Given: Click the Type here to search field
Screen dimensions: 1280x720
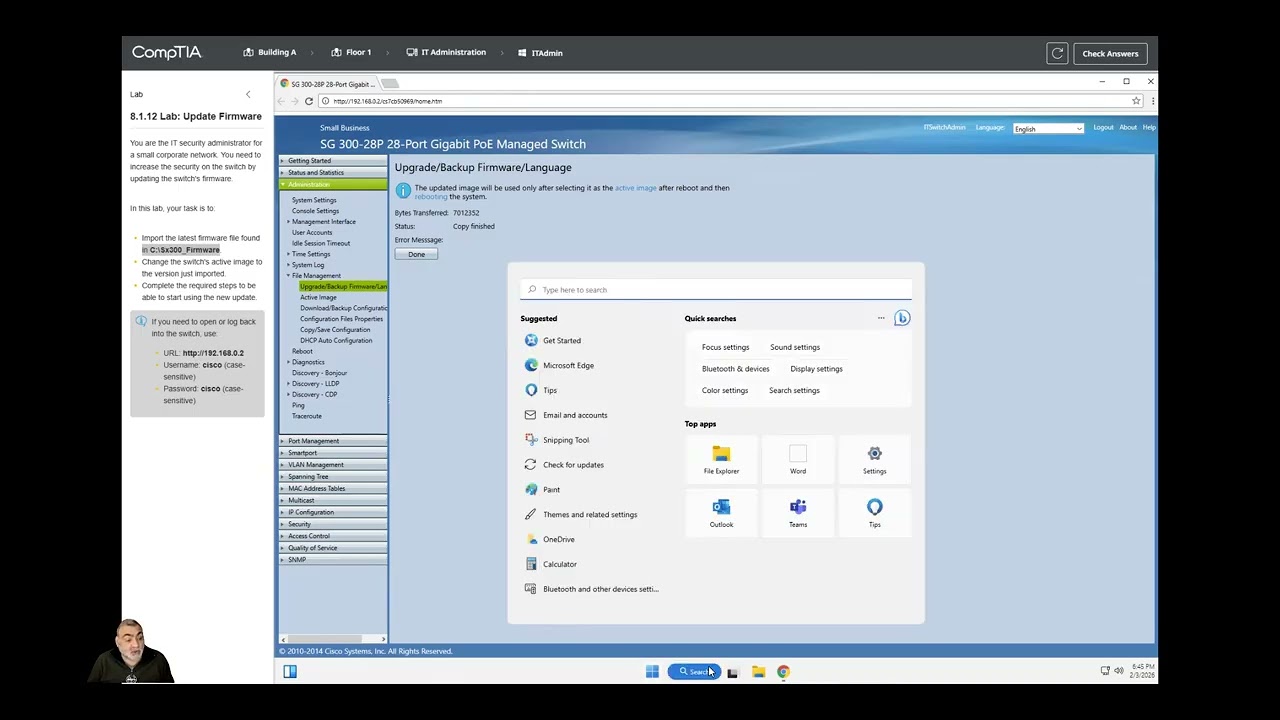Looking at the screenshot, I should pyautogui.click(x=716, y=290).
